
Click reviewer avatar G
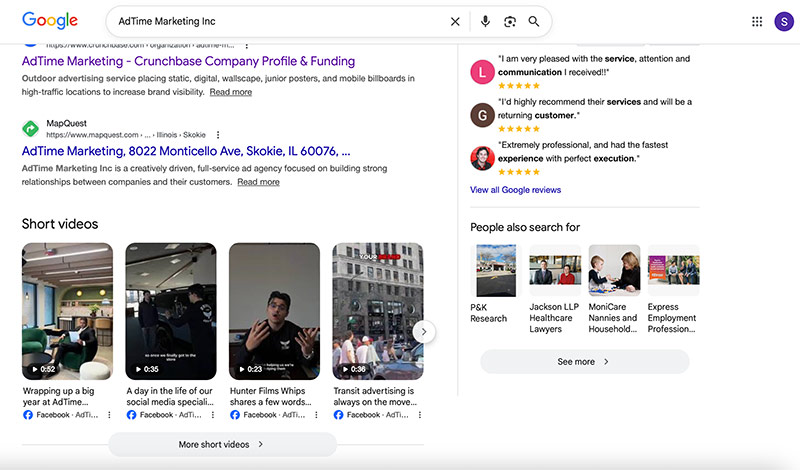pos(482,115)
